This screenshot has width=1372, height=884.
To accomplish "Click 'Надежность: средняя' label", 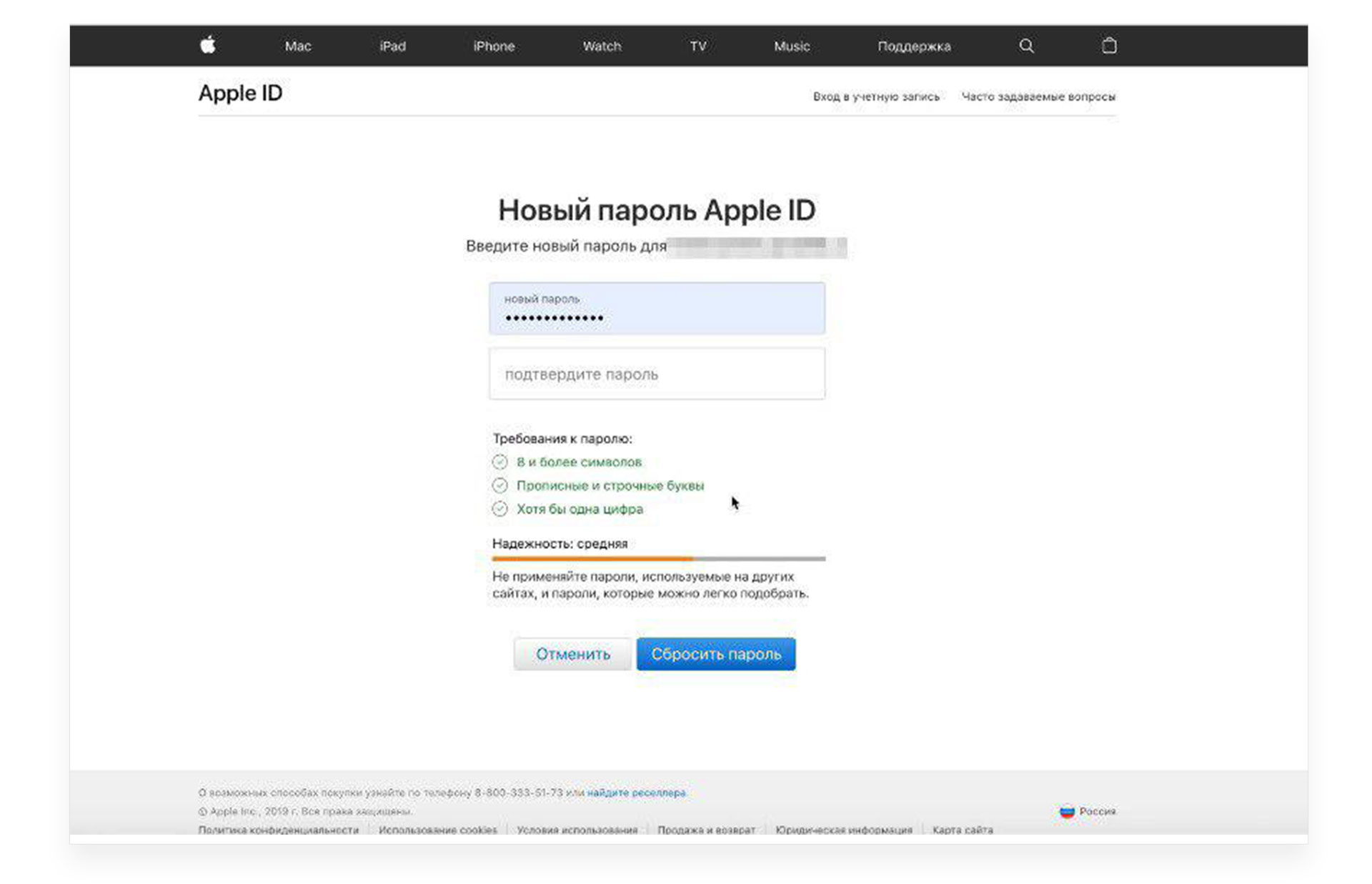I will pos(560,544).
